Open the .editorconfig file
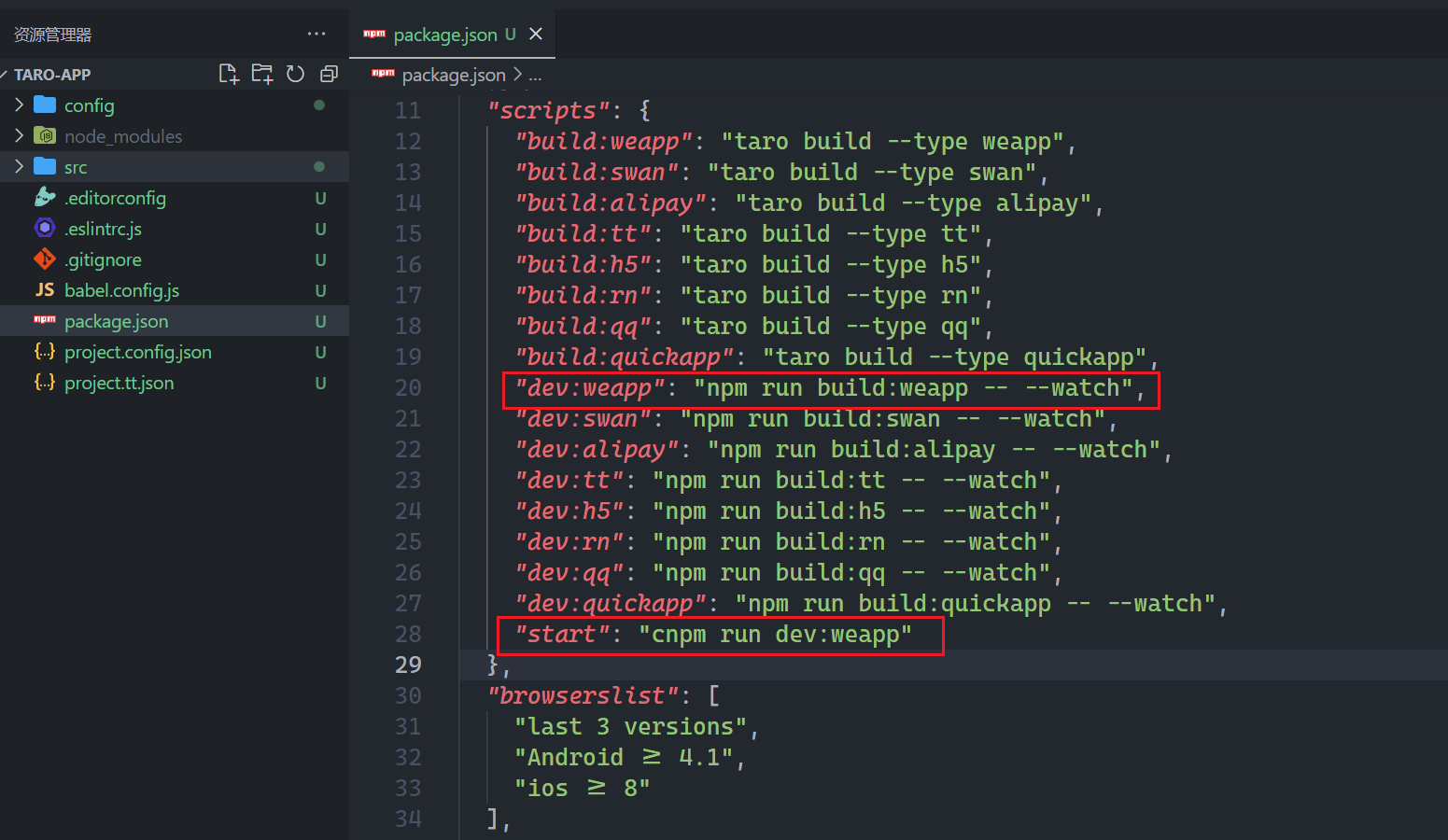Image resolution: width=1448 pixels, height=840 pixels. [116, 198]
